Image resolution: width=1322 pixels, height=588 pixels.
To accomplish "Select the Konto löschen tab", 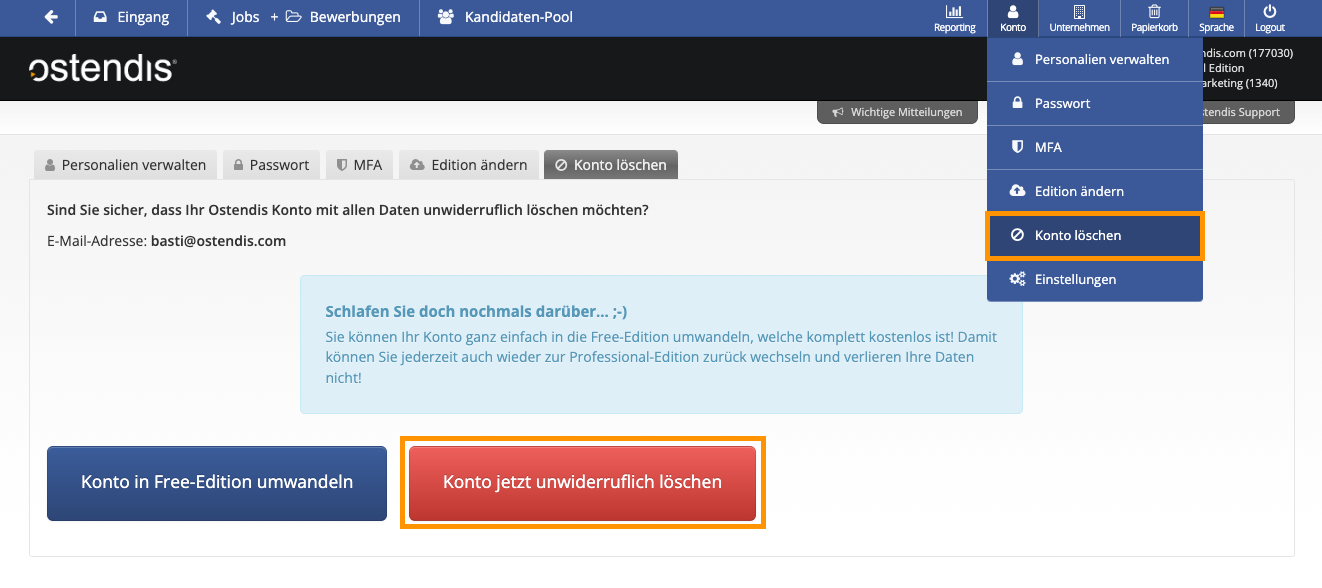I will 611,165.
